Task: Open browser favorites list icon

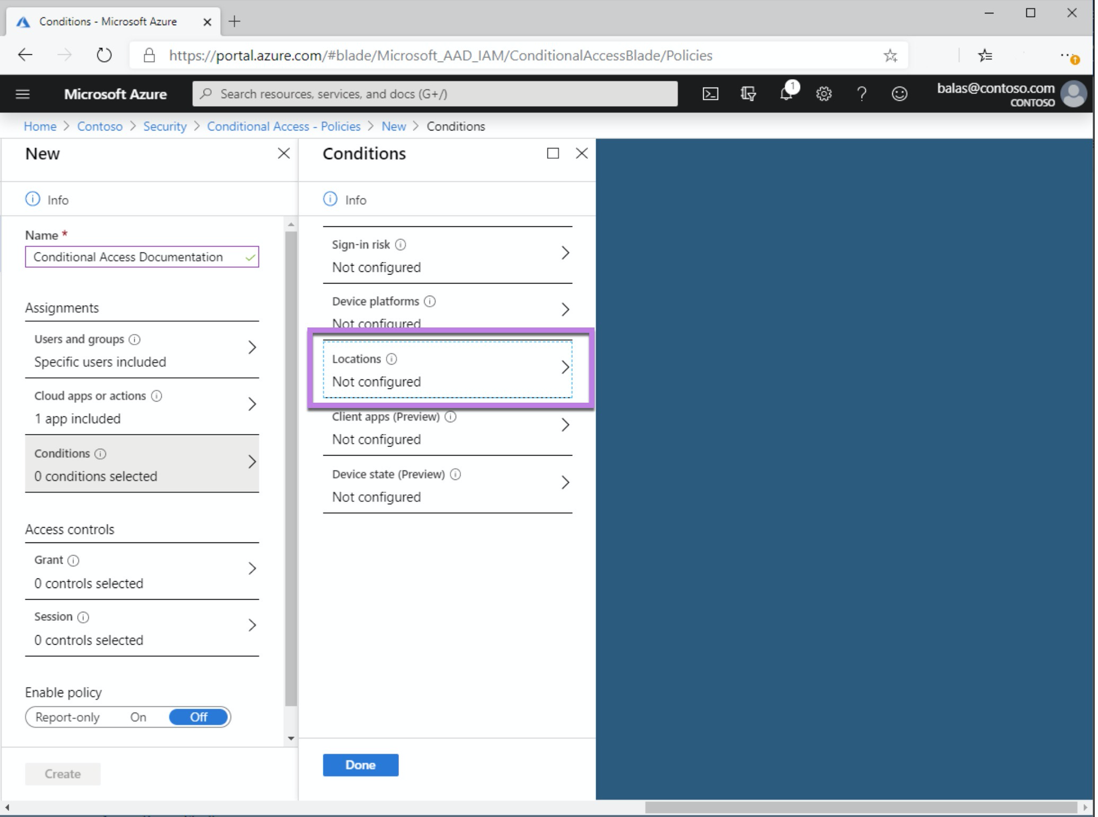Action: (985, 55)
